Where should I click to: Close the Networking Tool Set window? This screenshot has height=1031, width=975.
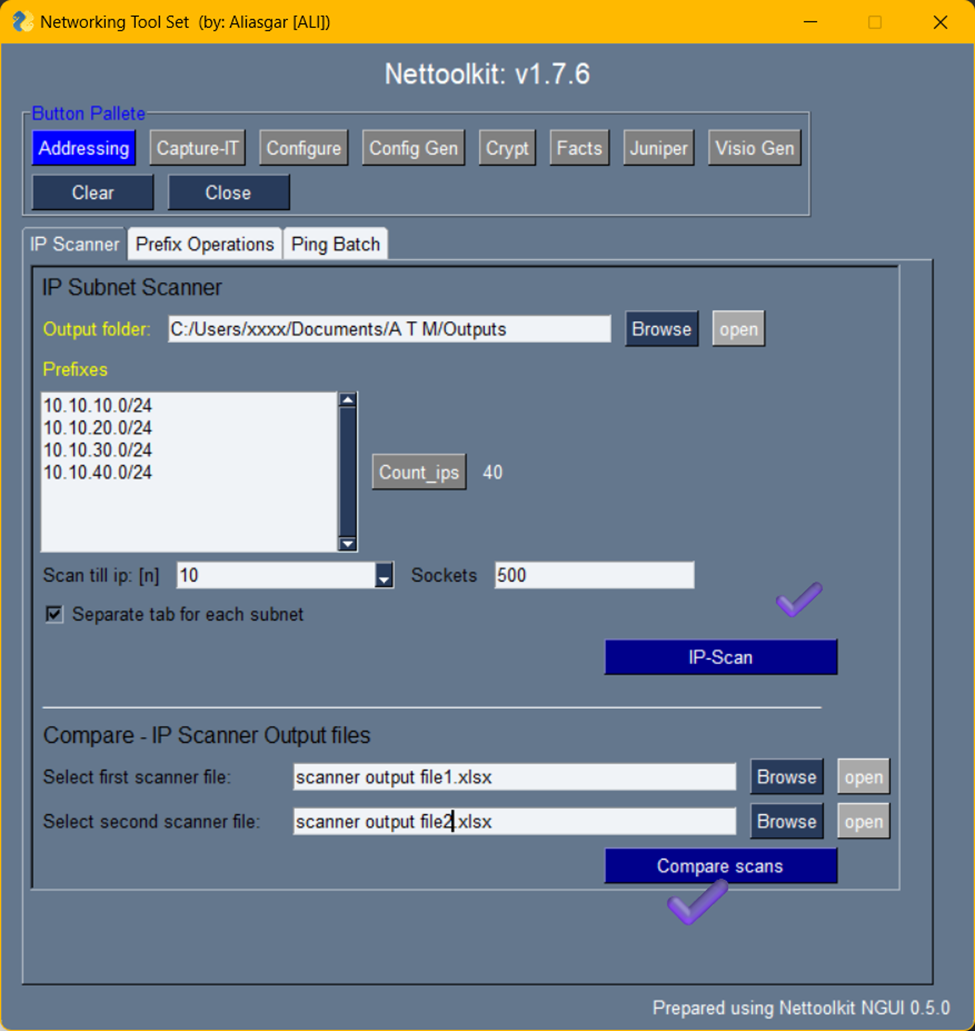tap(940, 22)
